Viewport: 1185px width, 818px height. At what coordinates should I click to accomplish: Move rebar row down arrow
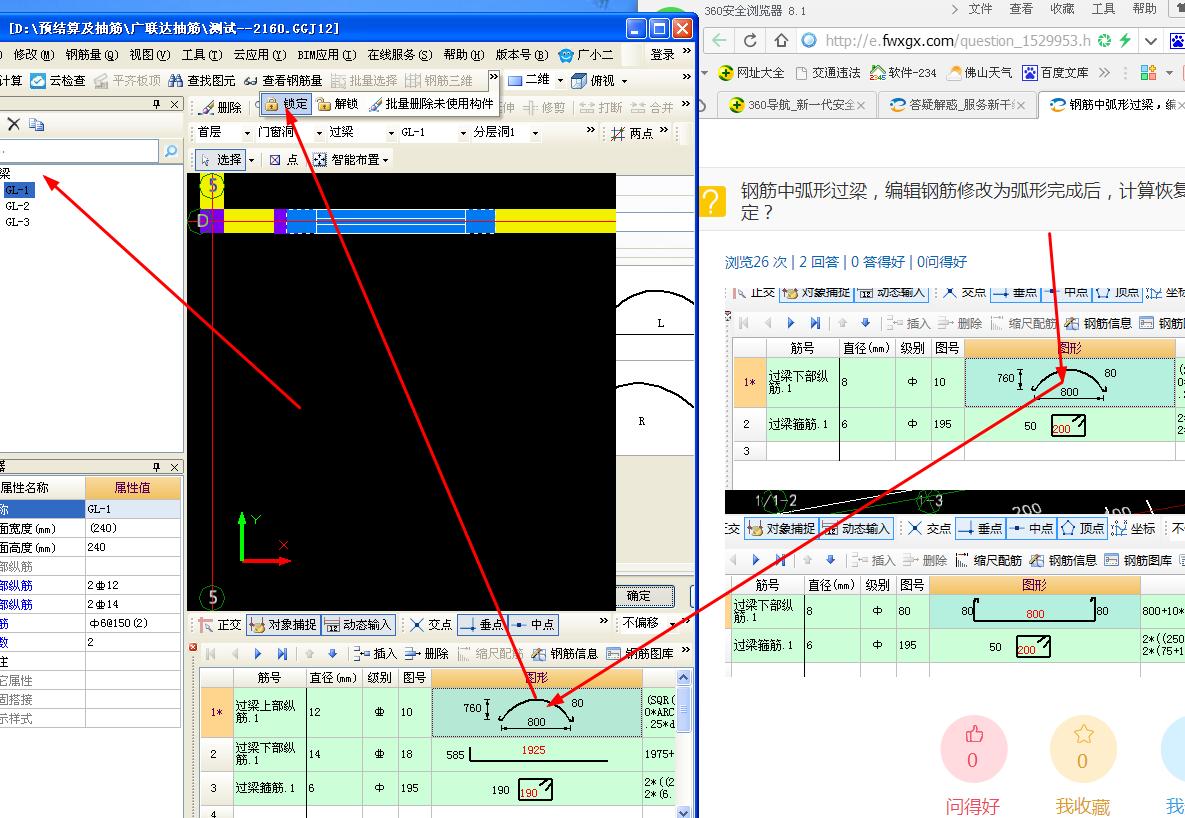coord(333,653)
